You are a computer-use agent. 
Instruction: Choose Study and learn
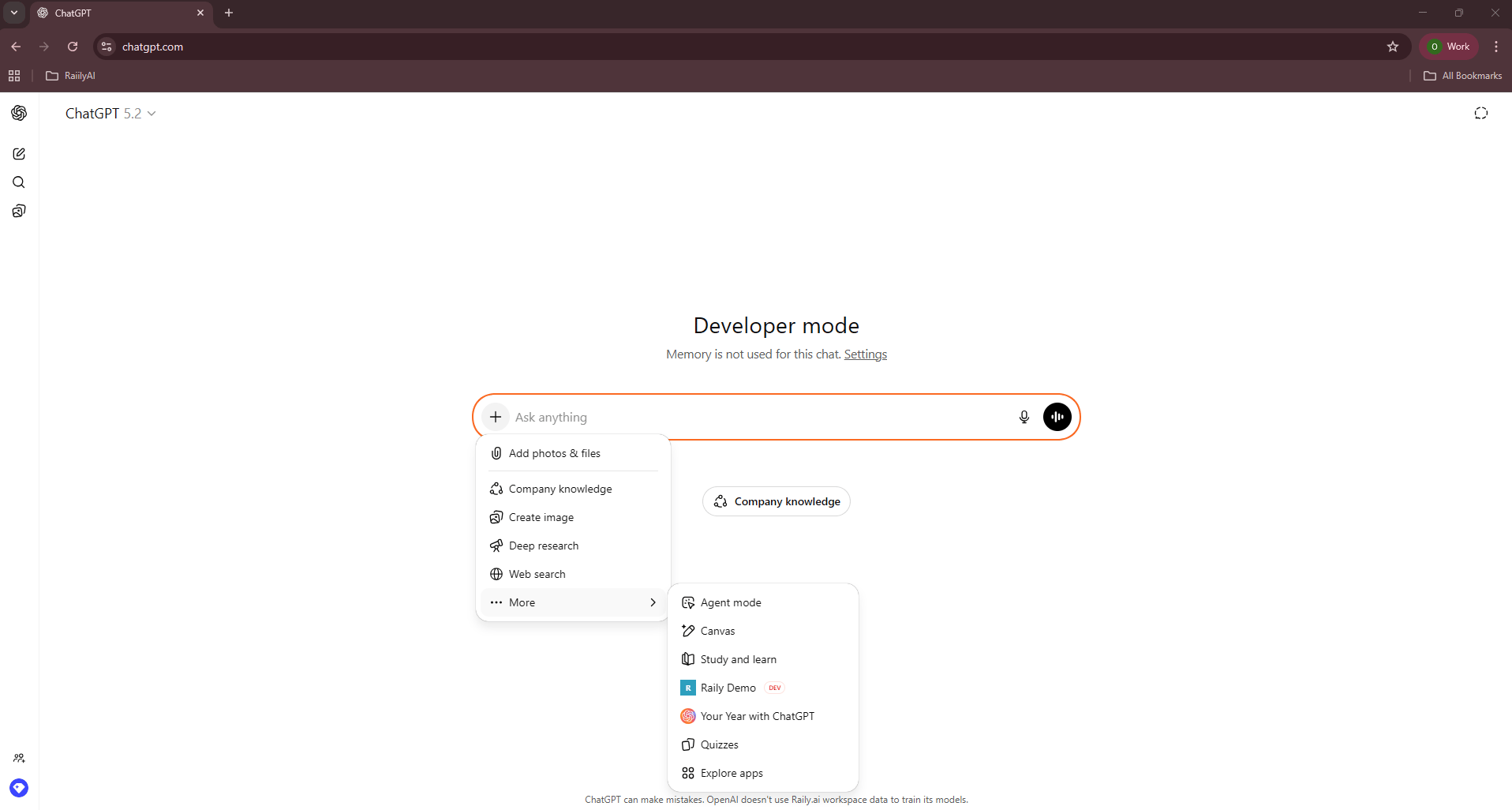coord(763,659)
